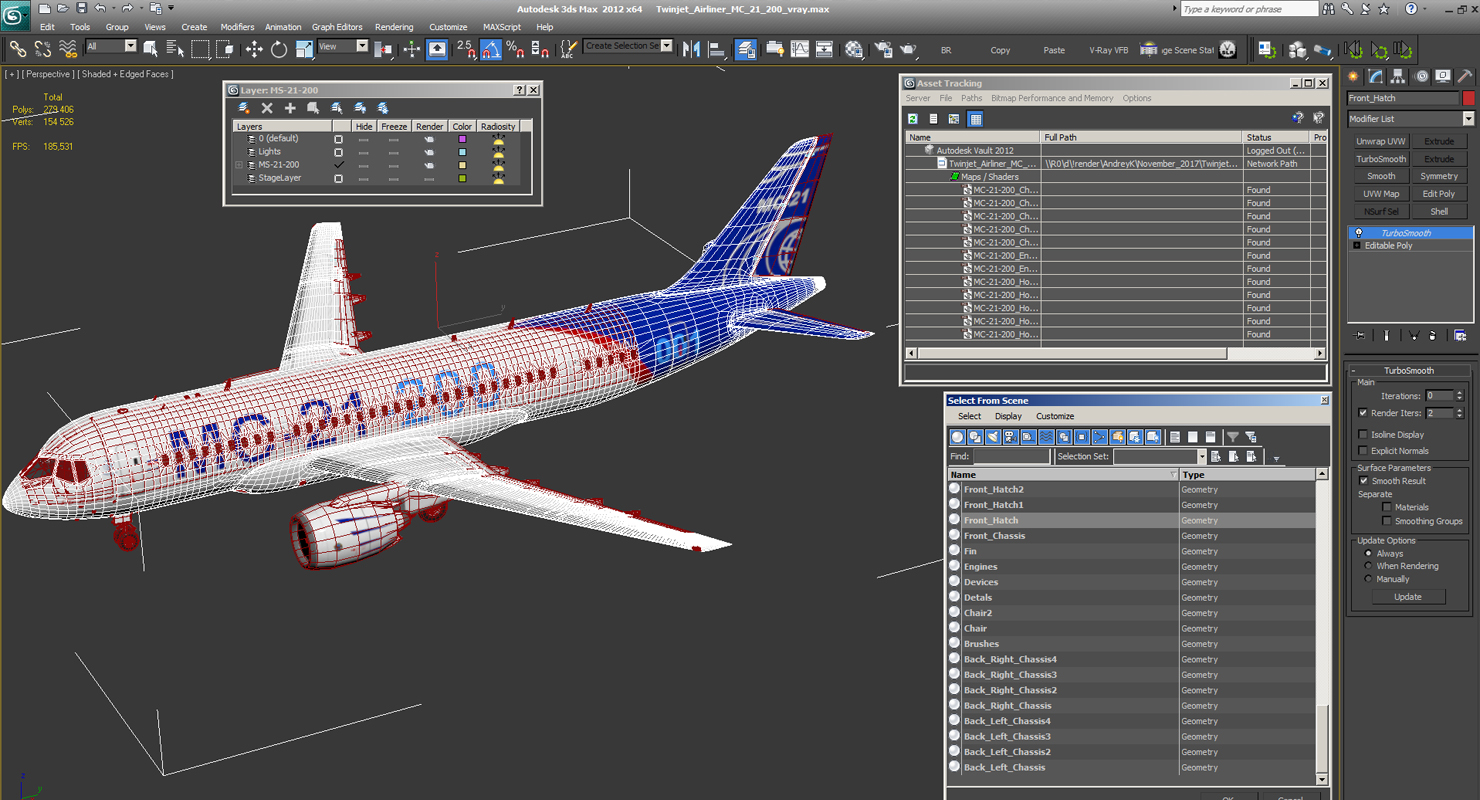Make the Lights layer current

(338, 152)
